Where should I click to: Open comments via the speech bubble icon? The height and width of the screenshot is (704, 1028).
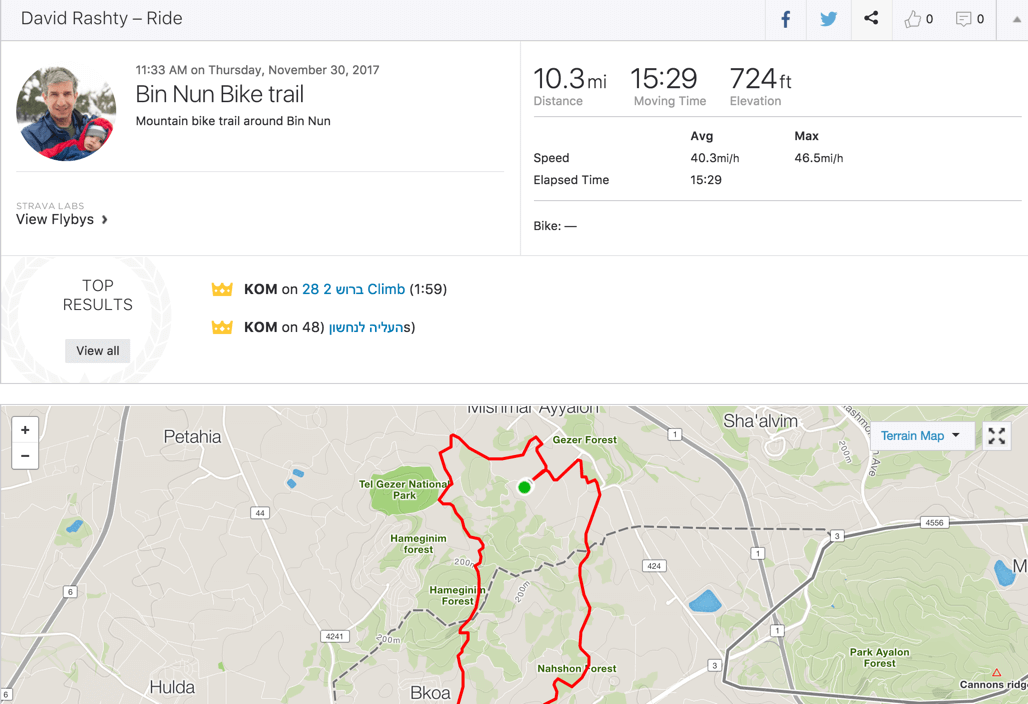click(x=963, y=19)
